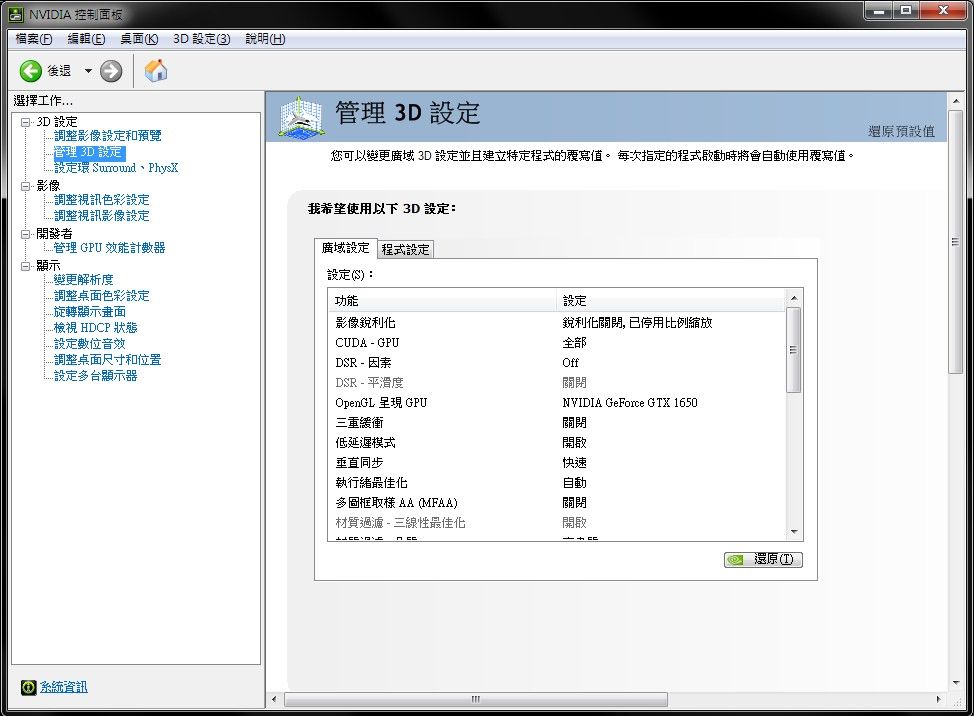The image size is (974, 716).
Task: Click 還原預設值 link in header
Action: click(901, 131)
